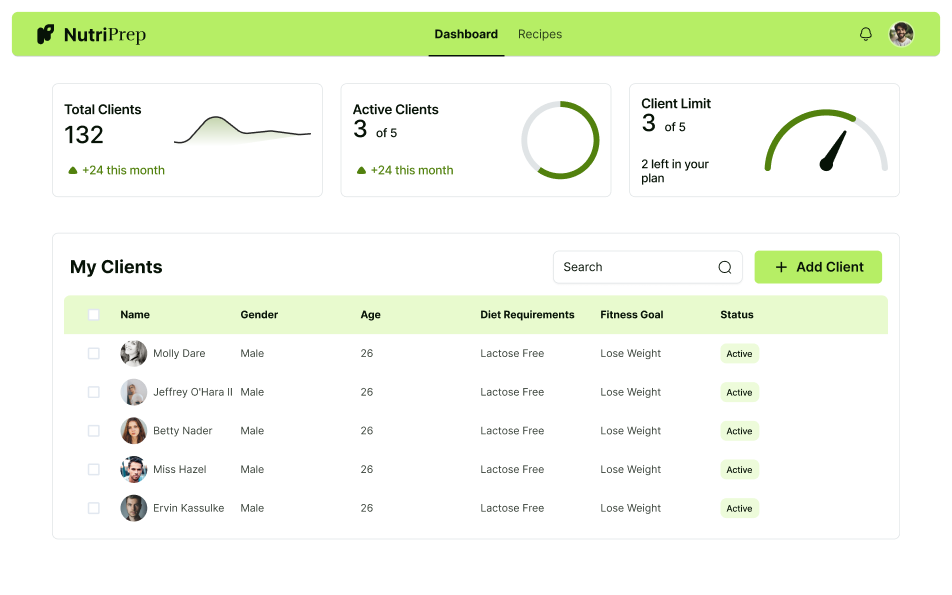
Task: Check the box for Molly Dare
Action: (94, 353)
